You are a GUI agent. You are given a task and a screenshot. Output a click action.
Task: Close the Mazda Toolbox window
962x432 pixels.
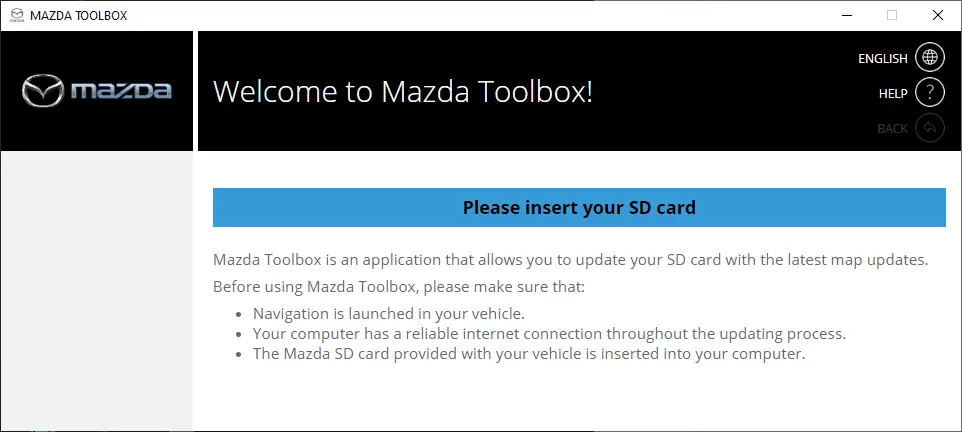coord(937,15)
